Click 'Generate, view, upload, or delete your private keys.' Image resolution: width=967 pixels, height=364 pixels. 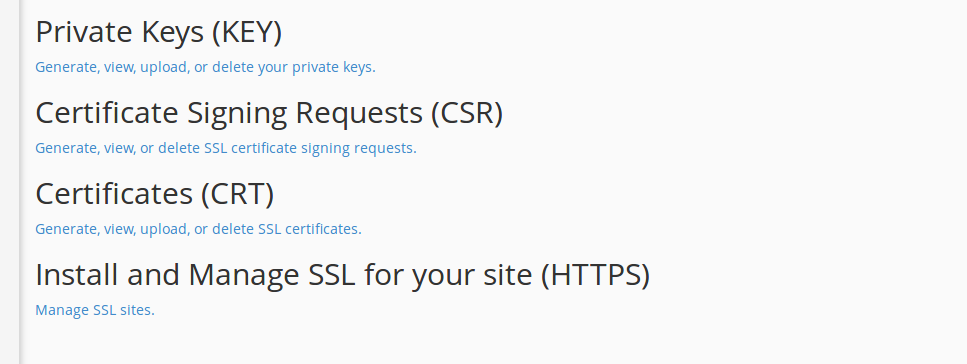click(x=205, y=67)
